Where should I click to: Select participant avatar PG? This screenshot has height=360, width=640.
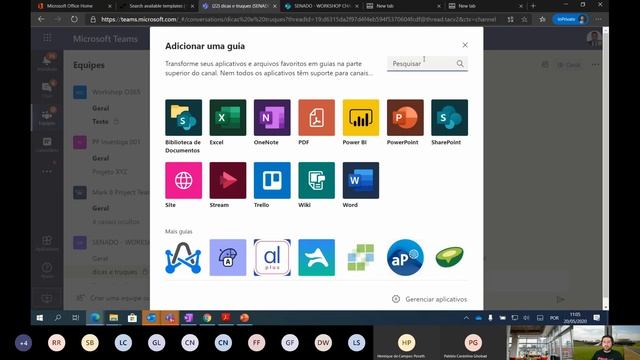473,342
